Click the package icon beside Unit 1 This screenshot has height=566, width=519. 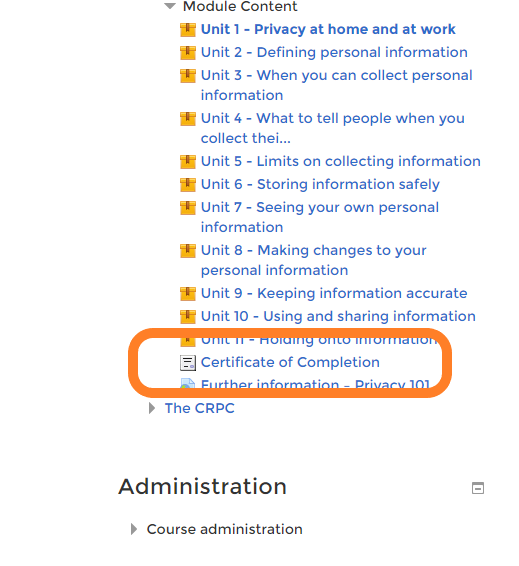point(188,30)
